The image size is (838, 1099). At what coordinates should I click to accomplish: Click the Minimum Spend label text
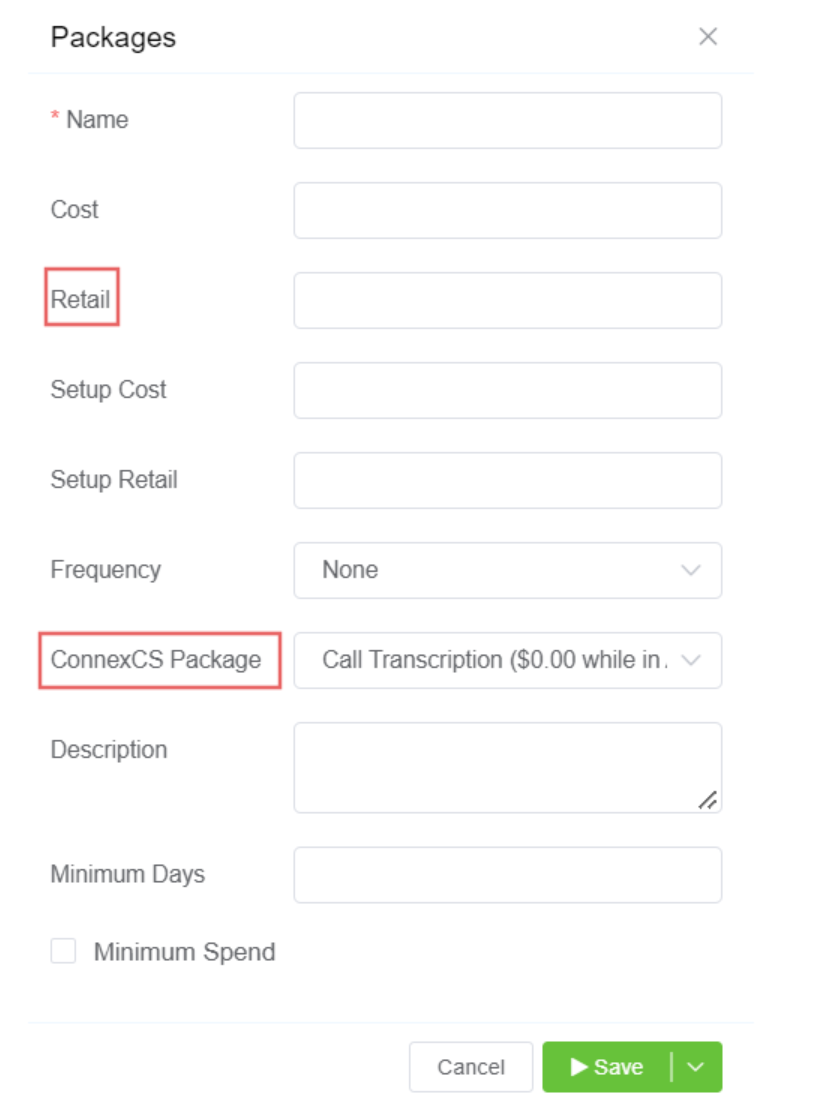point(184,952)
